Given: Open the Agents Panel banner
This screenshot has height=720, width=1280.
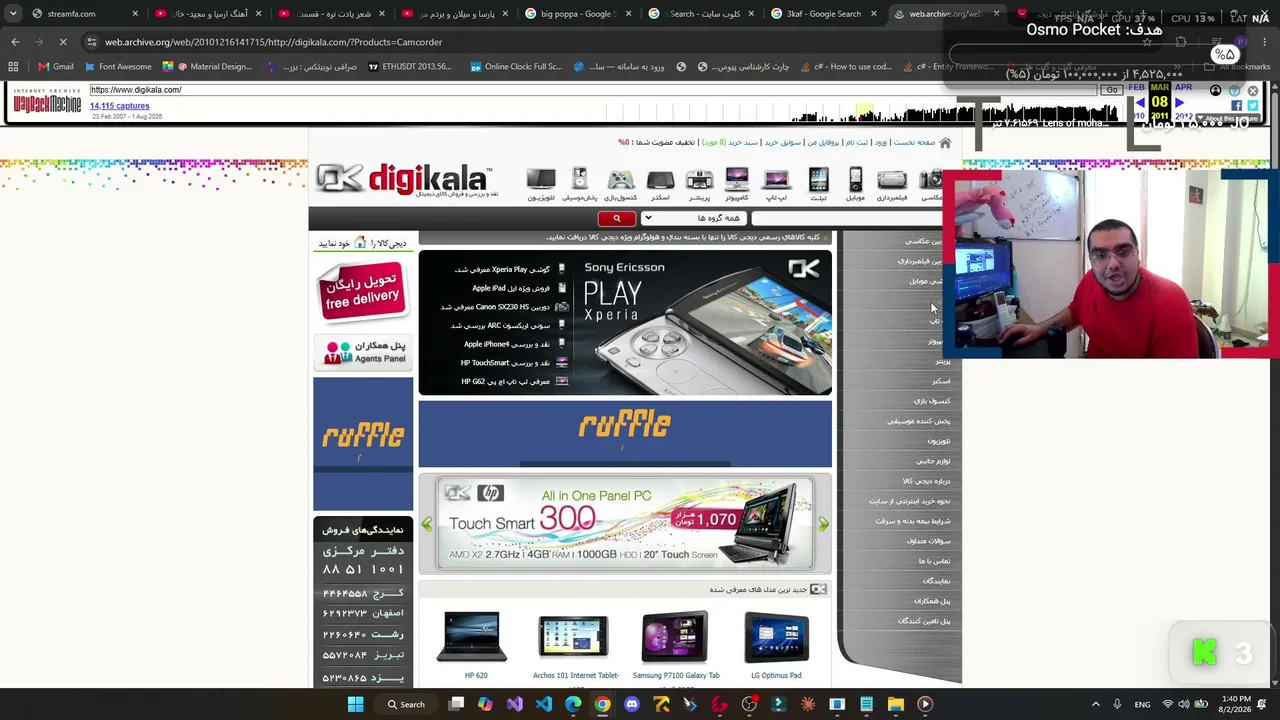Looking at the screenshot, I should 363,352.
